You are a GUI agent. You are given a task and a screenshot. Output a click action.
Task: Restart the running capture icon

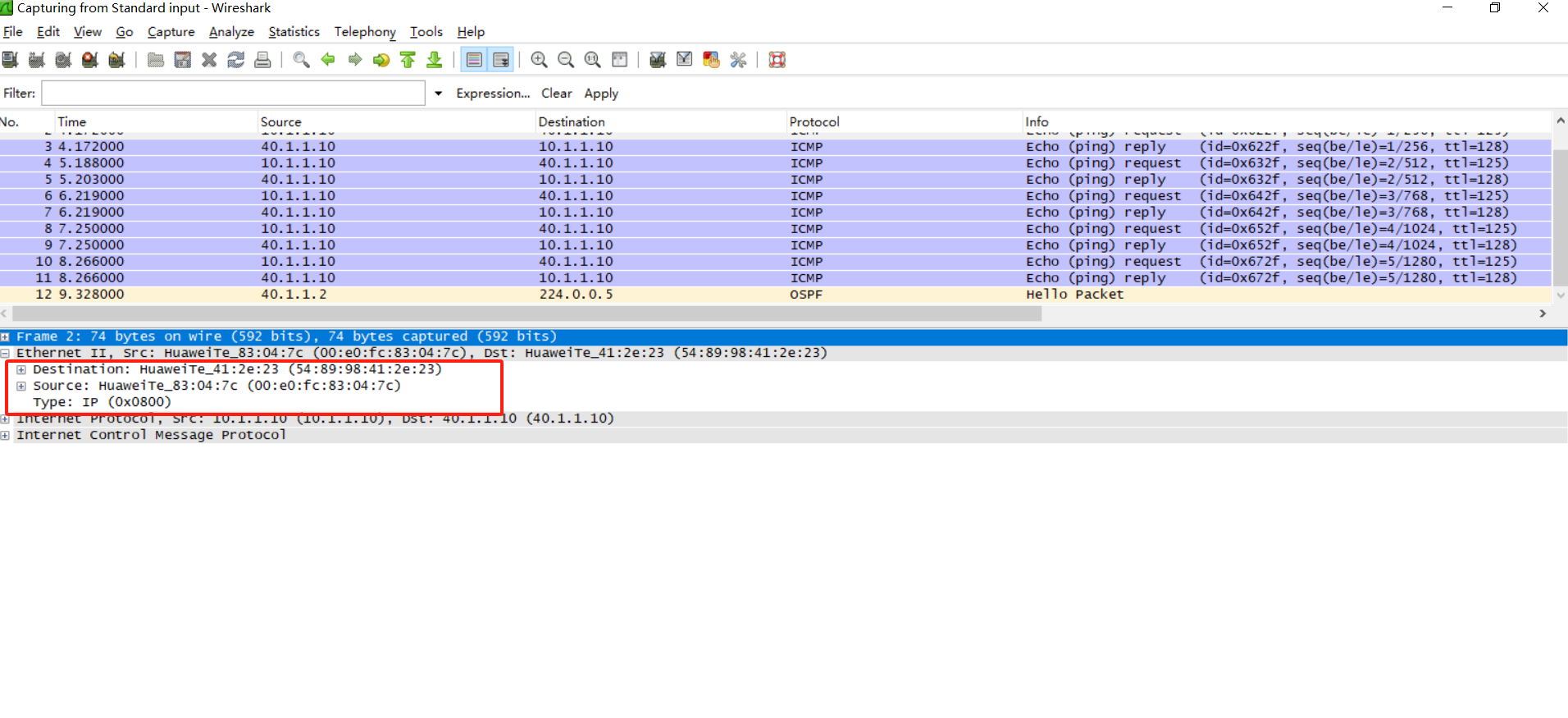click(116, 60)
